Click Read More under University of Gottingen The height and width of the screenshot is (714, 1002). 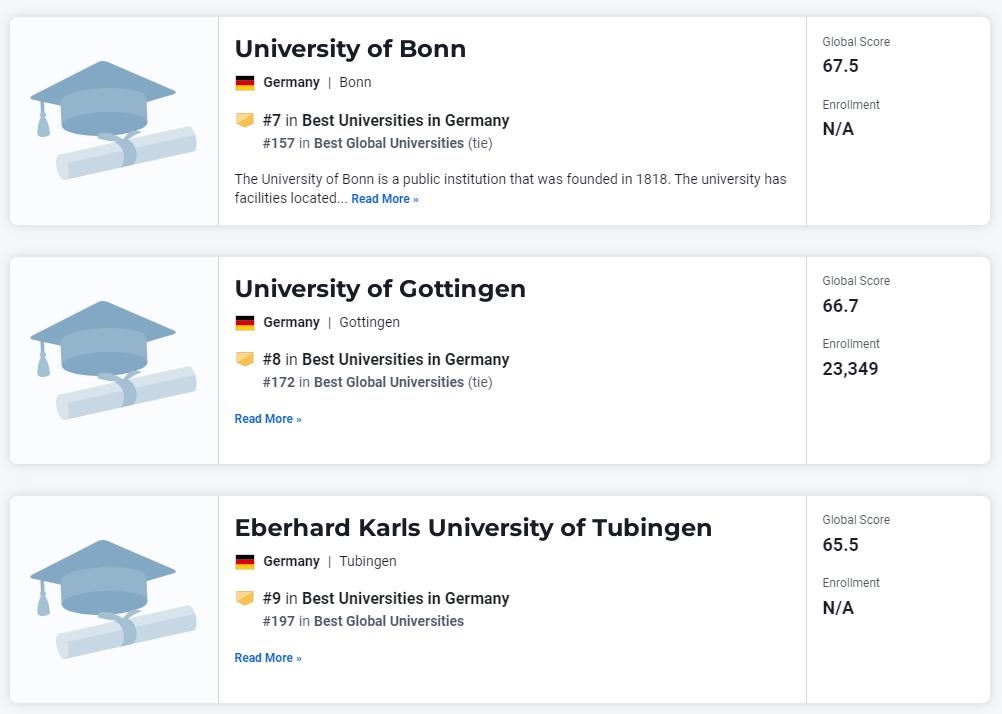pos(268,419)
